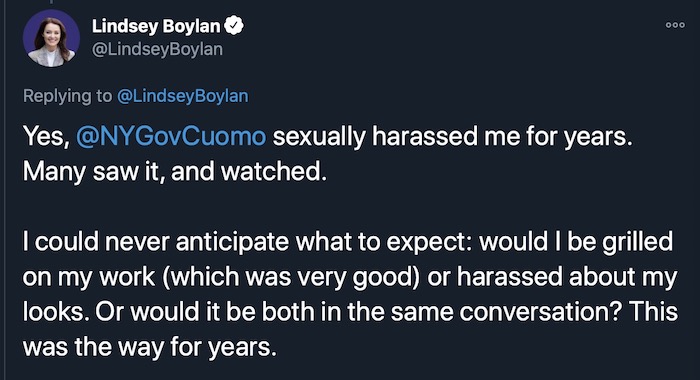Follow the blue @LindseyBoylan link after Replying to
The image size is (700, 380).
183,96
